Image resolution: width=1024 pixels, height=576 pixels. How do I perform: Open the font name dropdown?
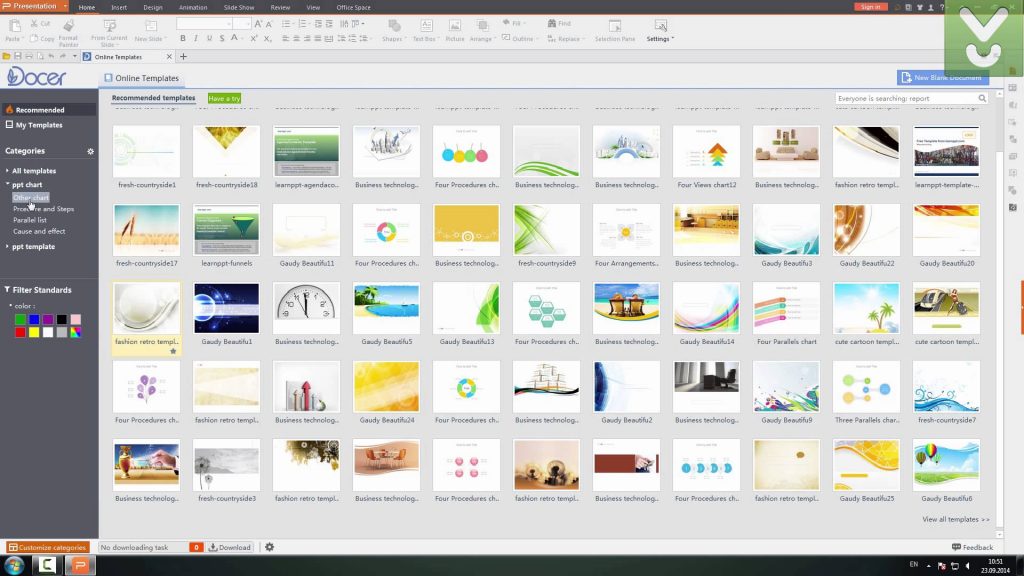coord(229,24)
